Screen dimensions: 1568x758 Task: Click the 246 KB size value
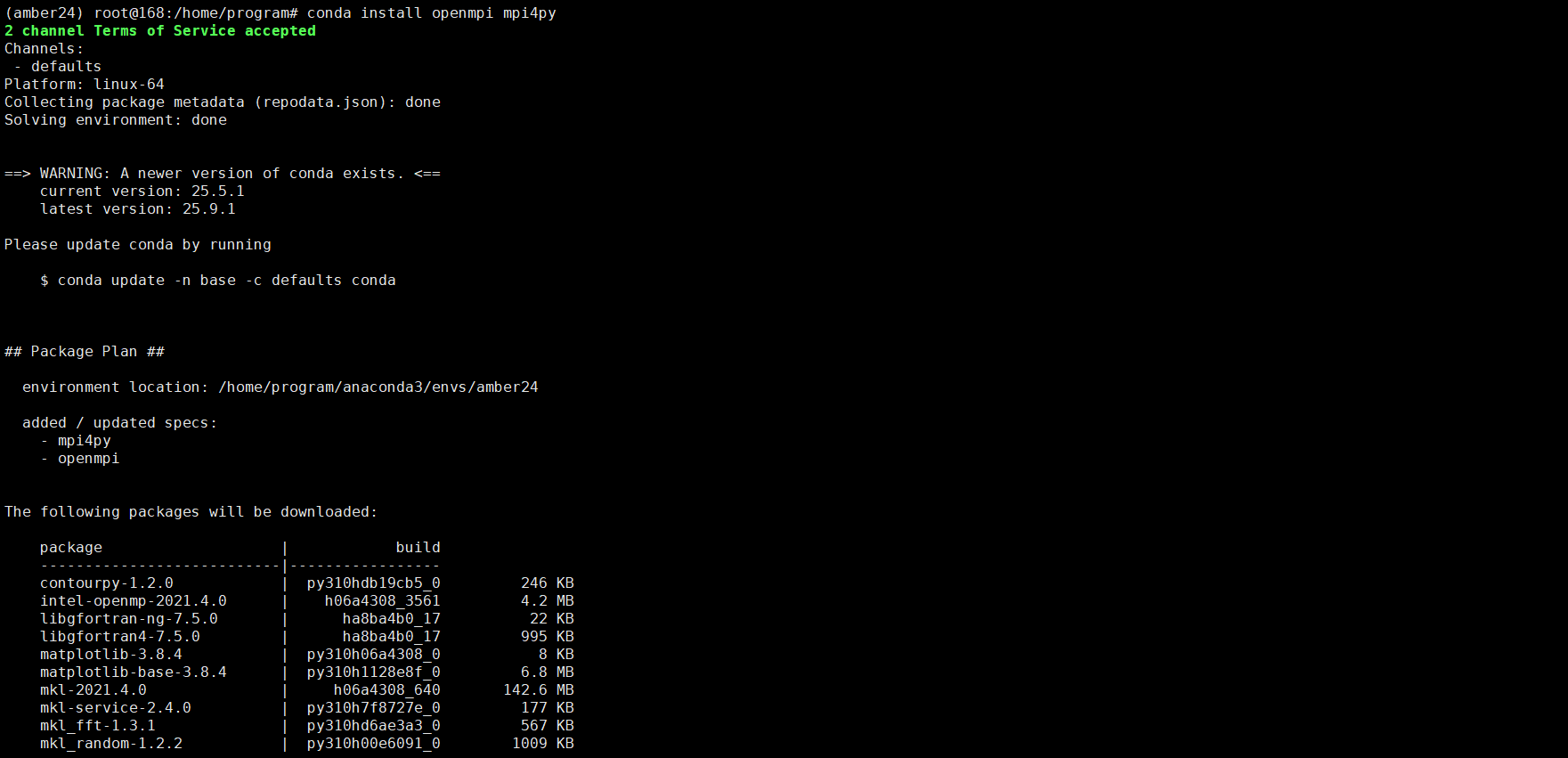(548, 583)
